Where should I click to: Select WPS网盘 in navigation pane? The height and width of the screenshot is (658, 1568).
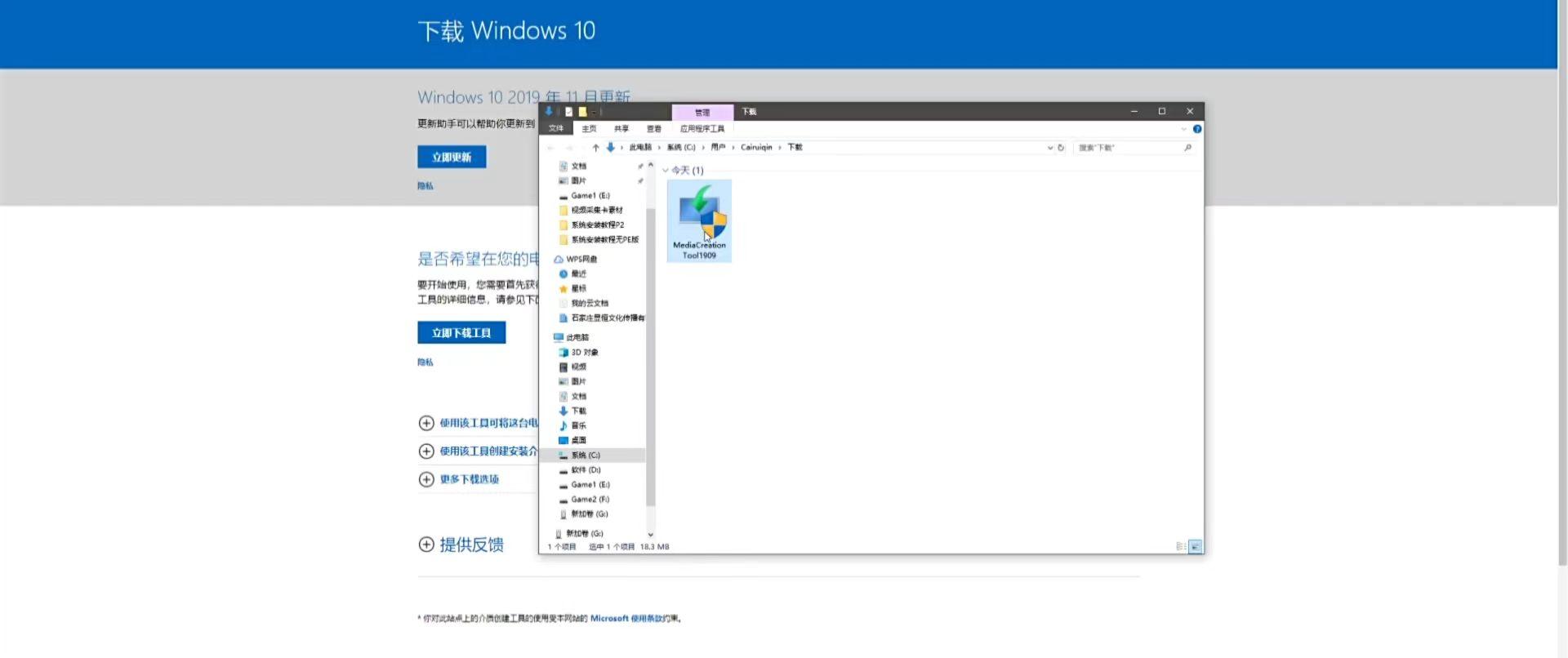[581, 259]
